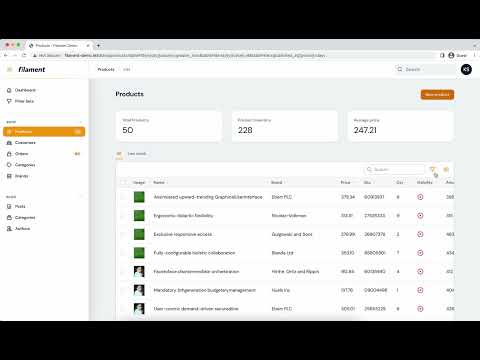This screenshot has height=360, width=480.
Task: Collapse the Blog sidebar group
Action: tap(81, 197)
